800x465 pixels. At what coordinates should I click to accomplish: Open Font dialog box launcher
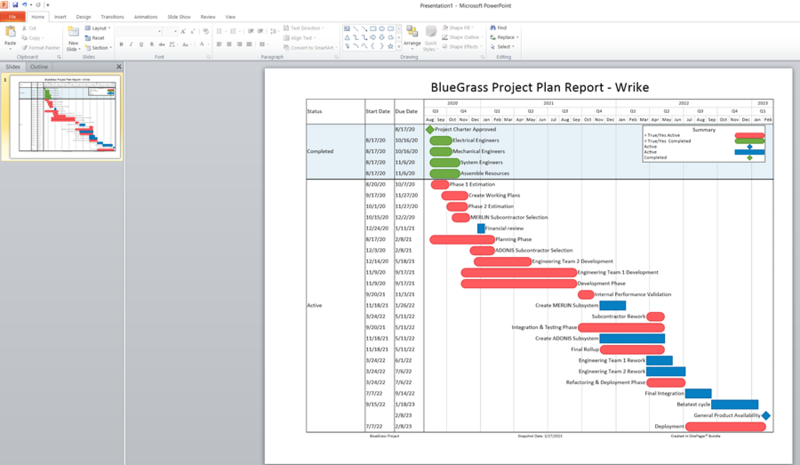pos(209,57)
